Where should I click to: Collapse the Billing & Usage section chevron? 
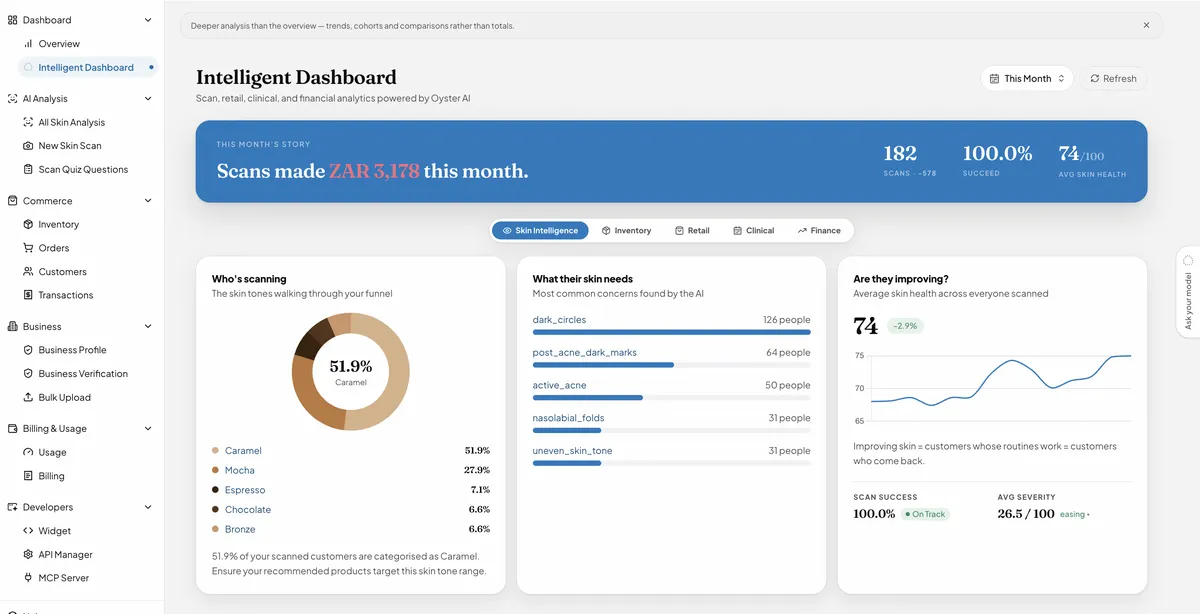click(x=148, y=429)
